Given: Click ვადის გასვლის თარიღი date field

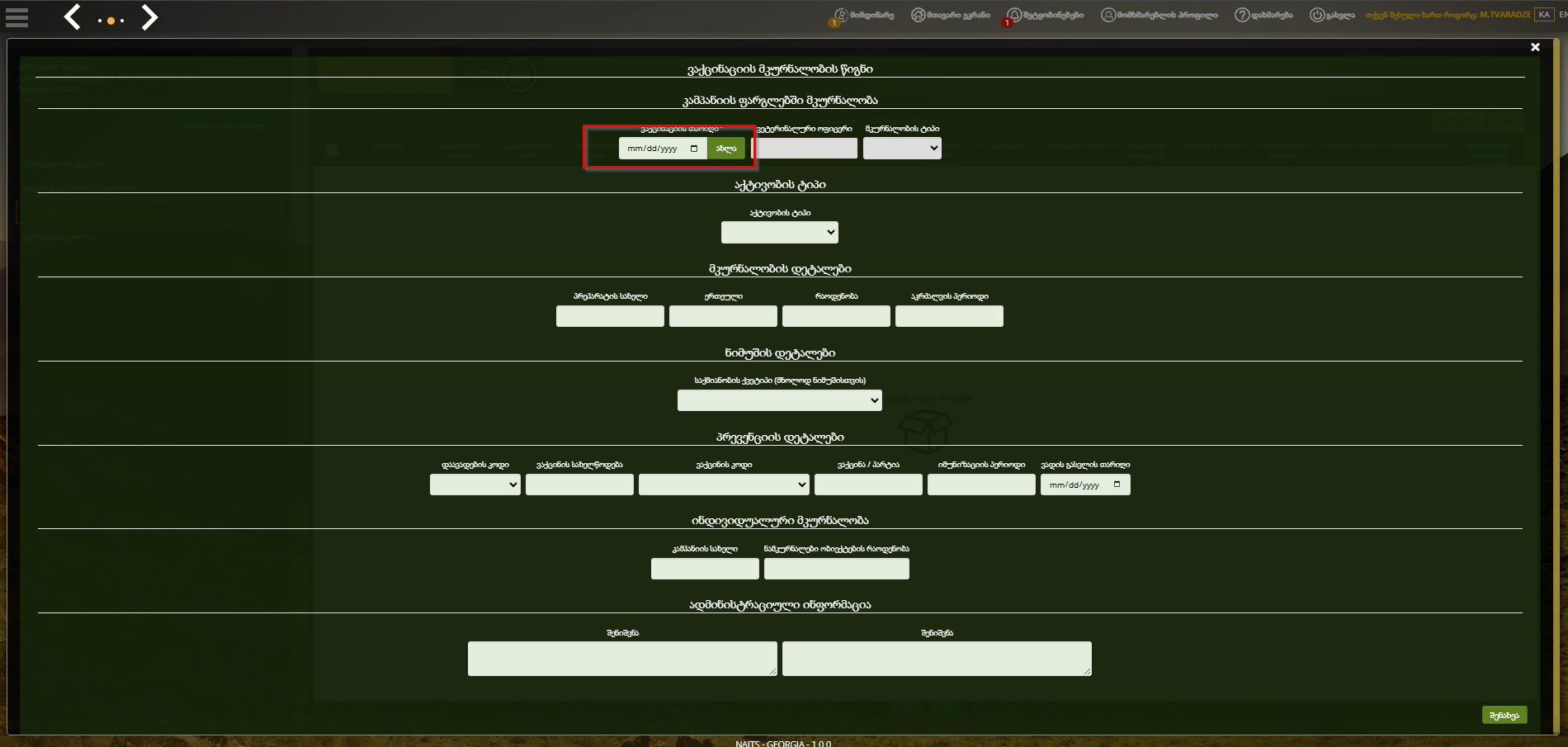Looking at the screenshot, I should click(x=1085, y=485).
